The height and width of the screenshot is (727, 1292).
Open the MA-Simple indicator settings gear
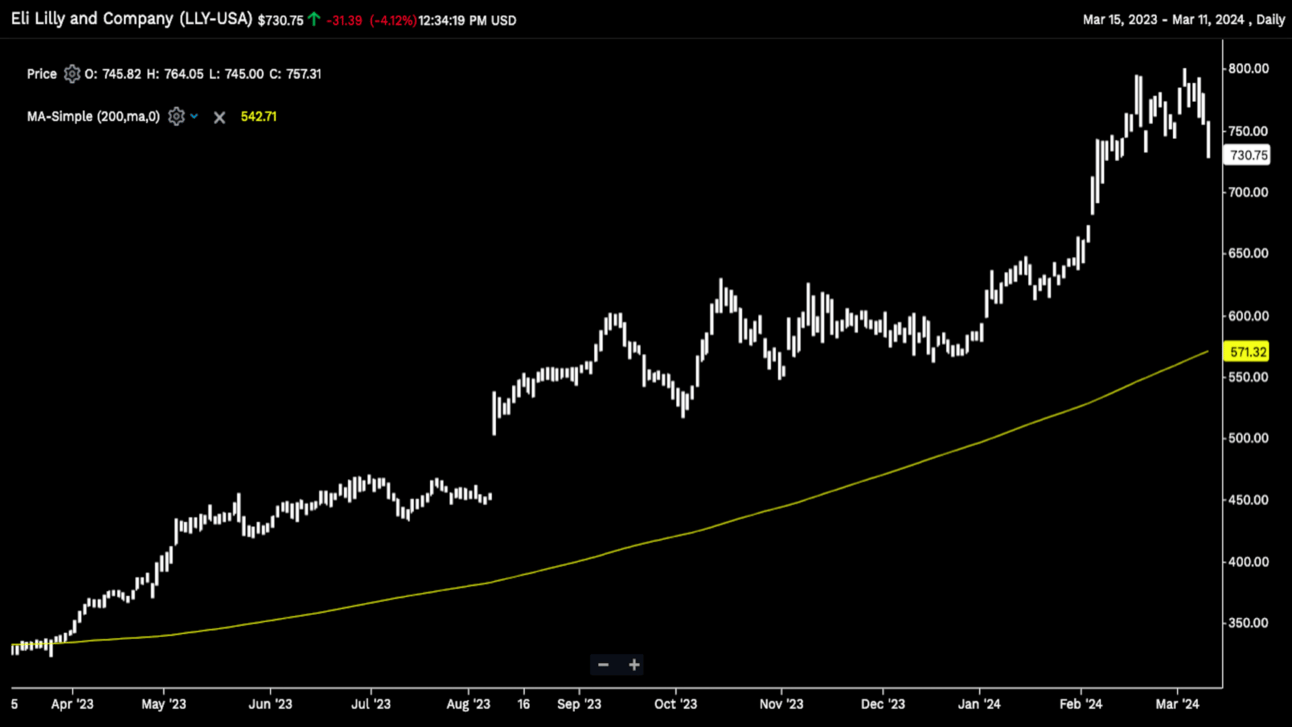click(x=176, y=116)
